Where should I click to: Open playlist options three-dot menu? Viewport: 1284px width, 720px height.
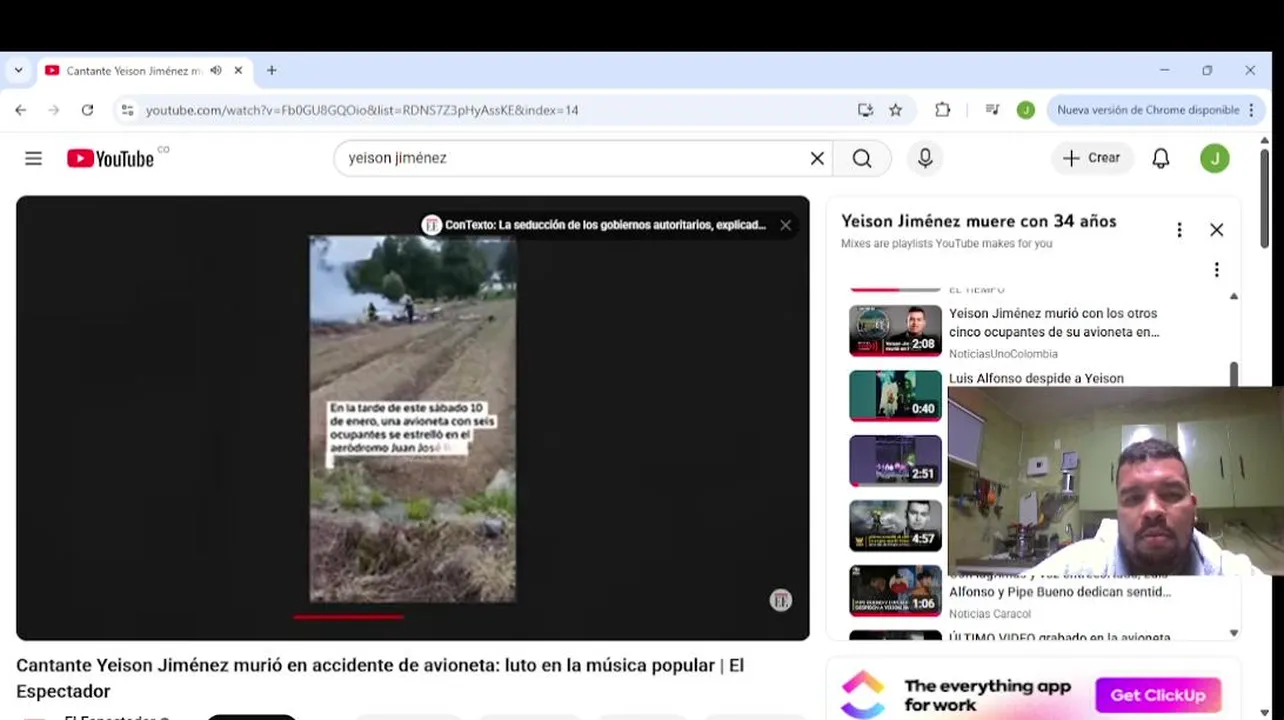tap(1179, 230)
